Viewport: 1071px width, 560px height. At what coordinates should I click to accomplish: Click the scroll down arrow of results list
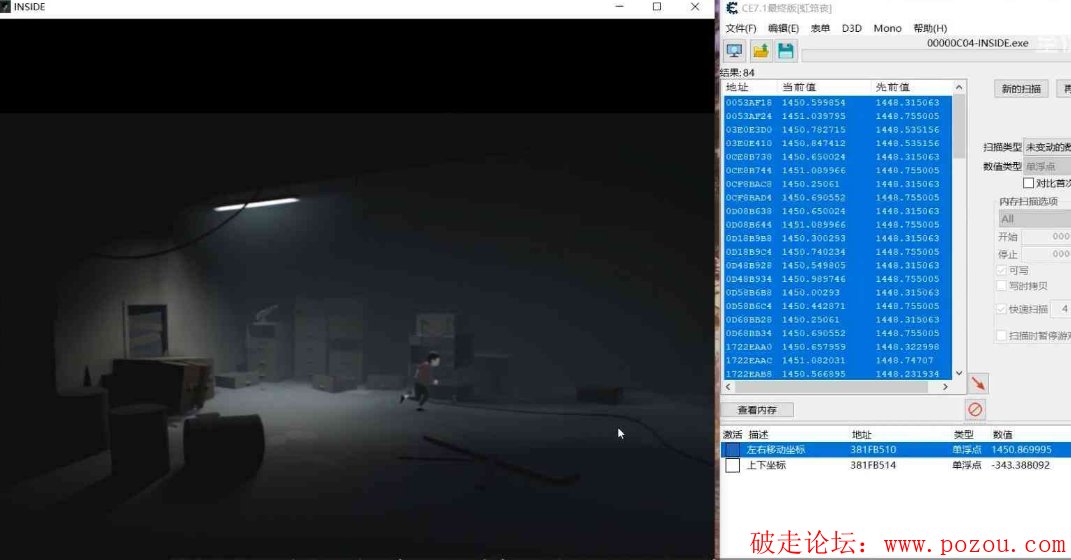click(x=959, y=373)
